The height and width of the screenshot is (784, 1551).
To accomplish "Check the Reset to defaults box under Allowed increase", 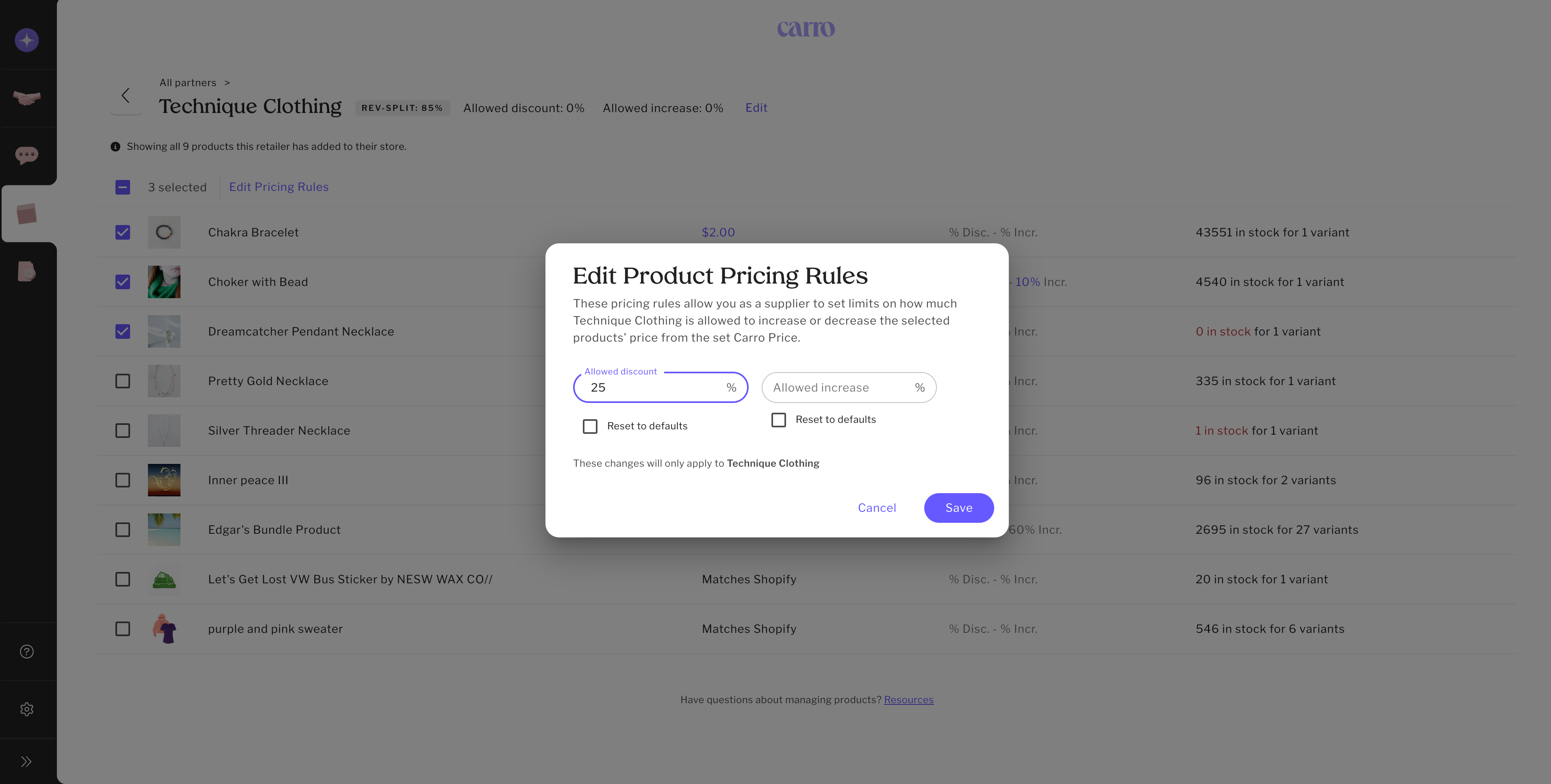I will click(x=778, y=420).
